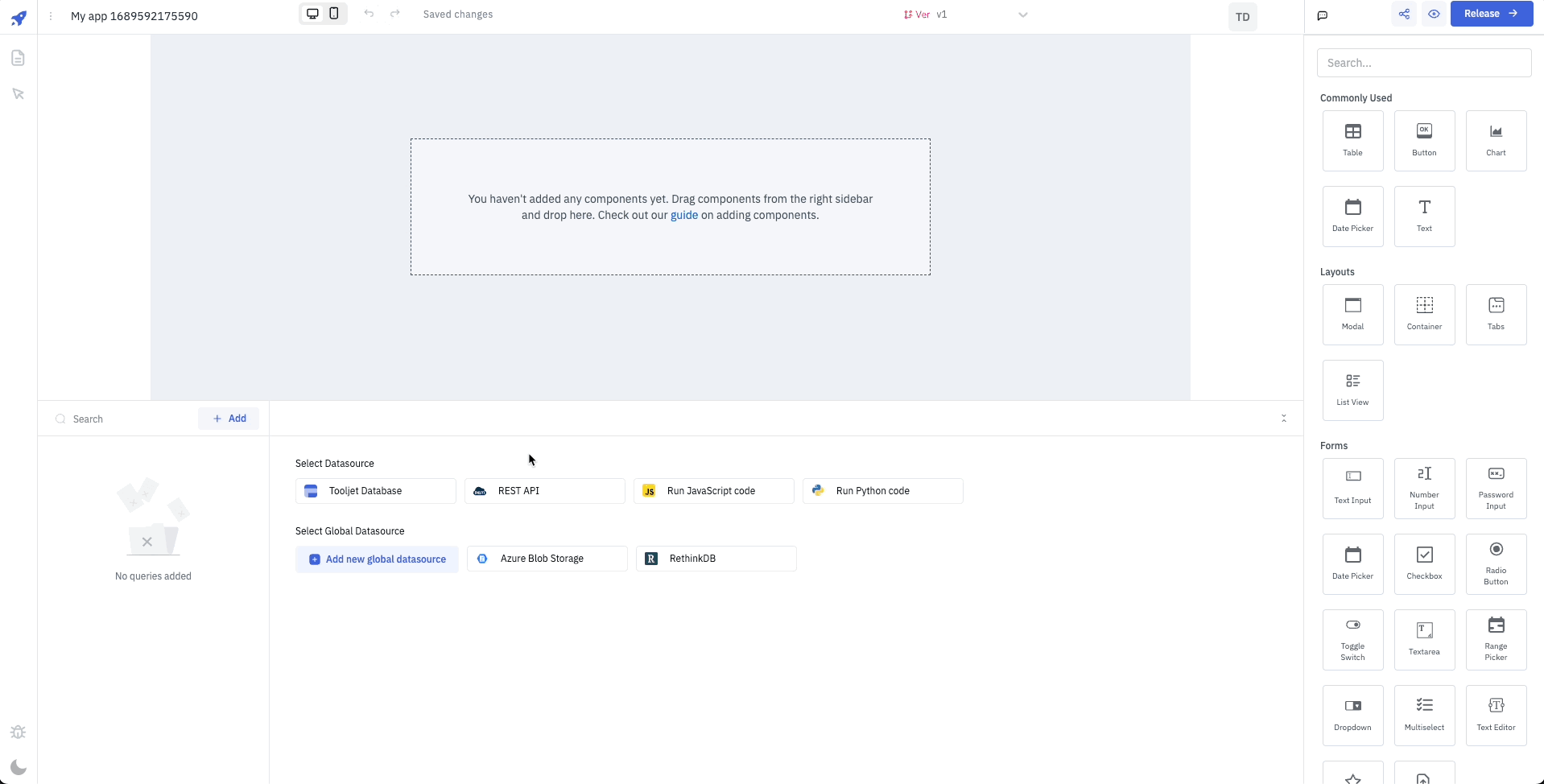This screenshot has width=1544, height=784.
Task: Click the component Search field
Action: tap(1423, 63)
